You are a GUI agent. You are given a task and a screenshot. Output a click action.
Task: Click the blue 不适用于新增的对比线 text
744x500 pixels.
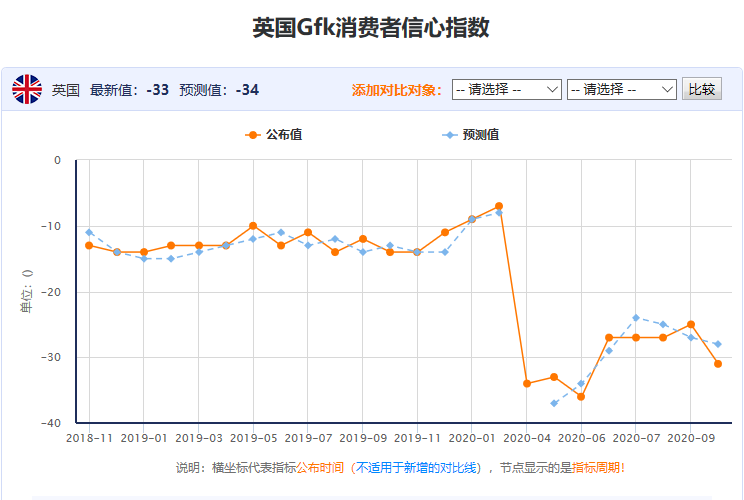[x=416, y=468]
